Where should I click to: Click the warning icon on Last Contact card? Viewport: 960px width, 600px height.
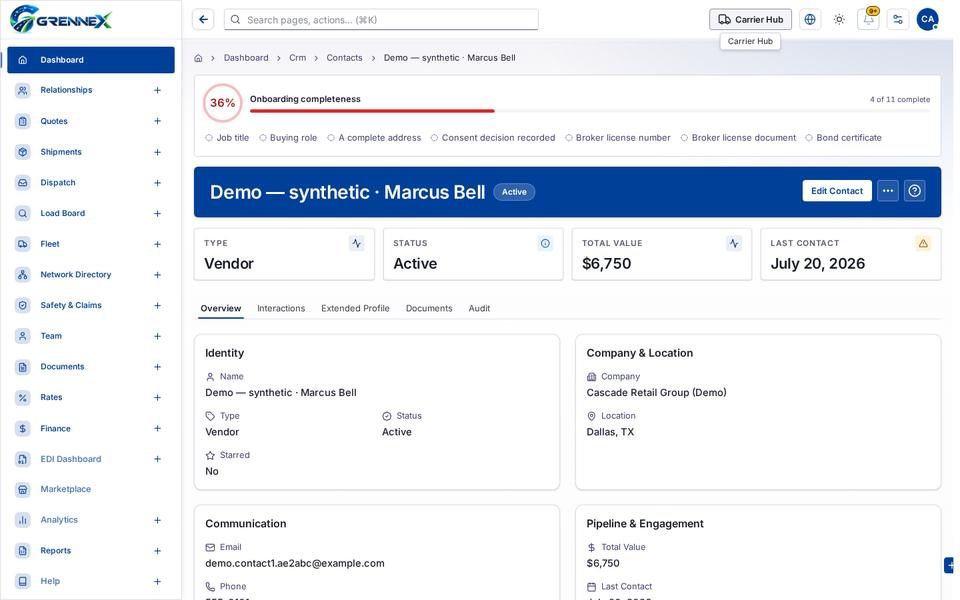pyautogui.click(x=923, y=244)
